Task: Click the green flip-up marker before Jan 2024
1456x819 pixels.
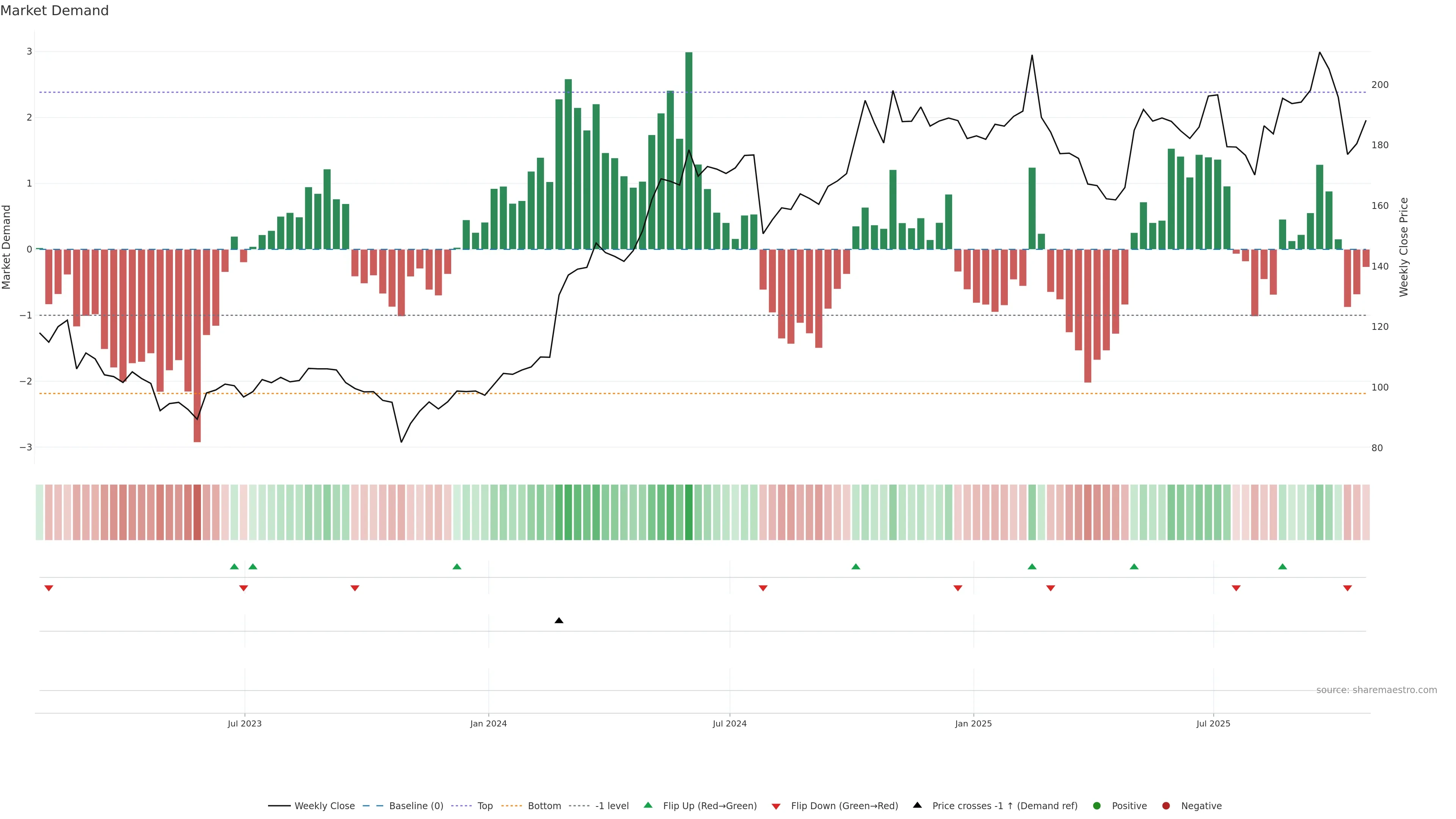Action: coord(457,566)
